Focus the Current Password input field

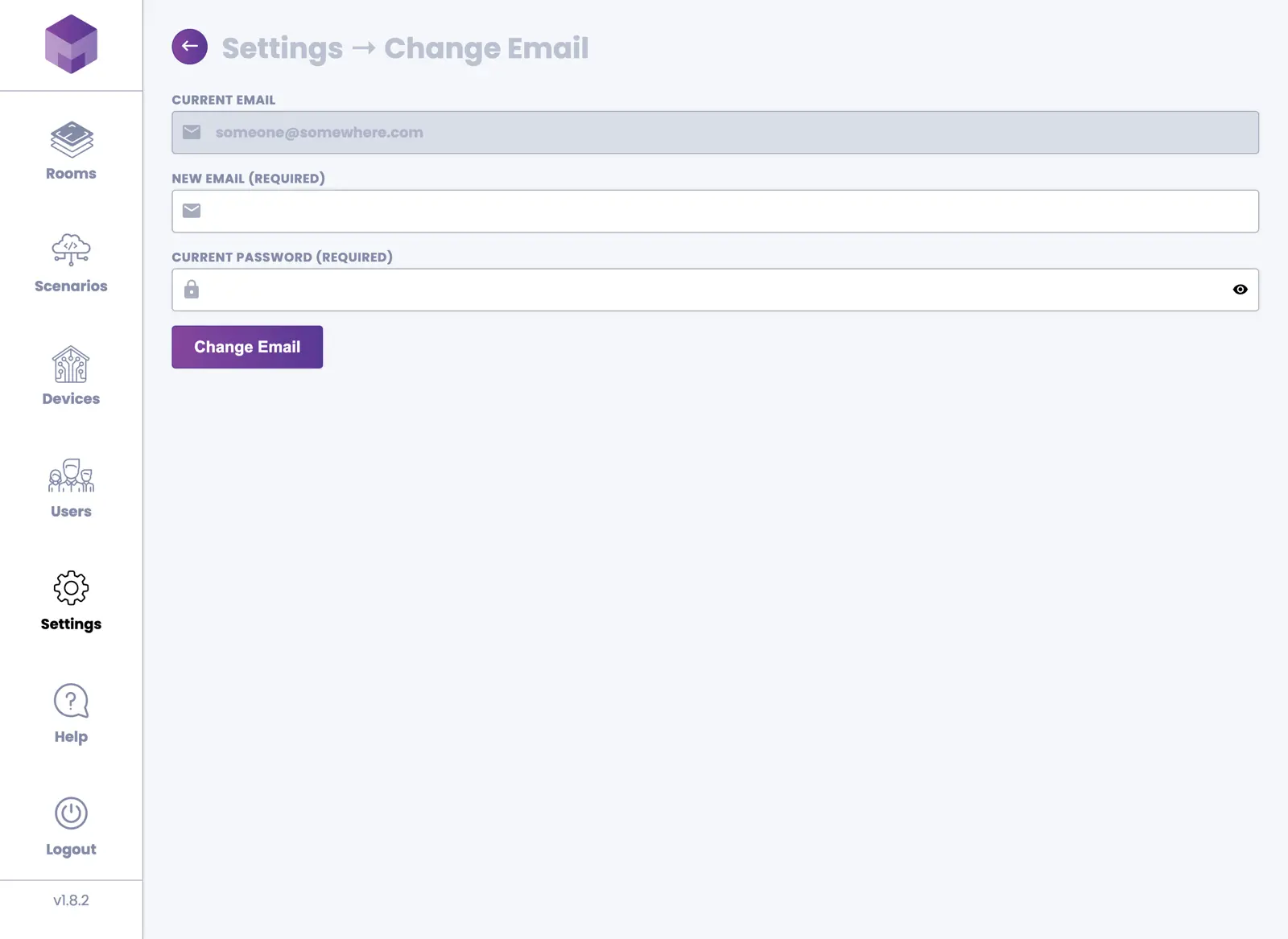708,290
